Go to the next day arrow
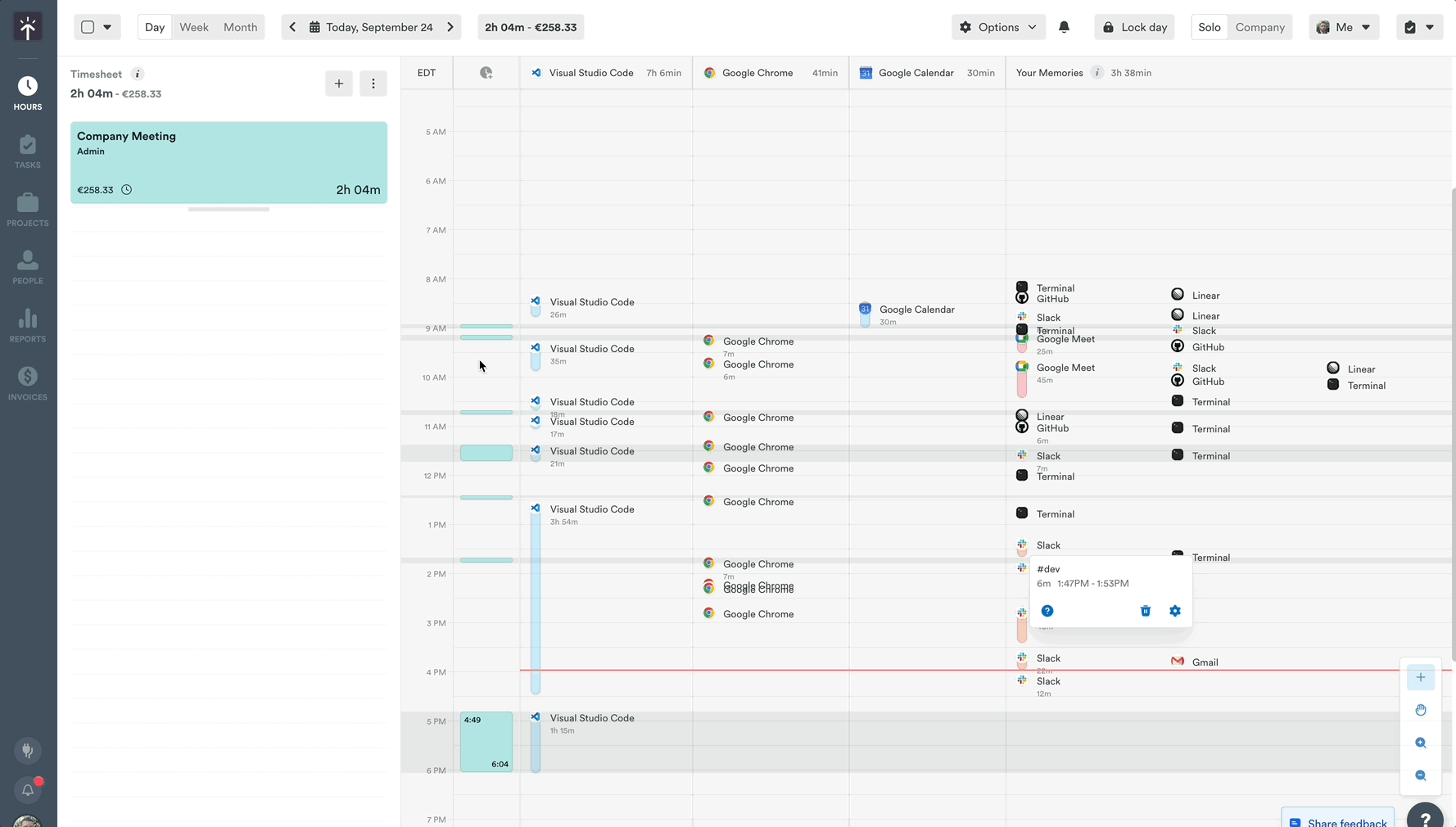The width and height of the screenshot is (1456, 827). pos(450,27)
